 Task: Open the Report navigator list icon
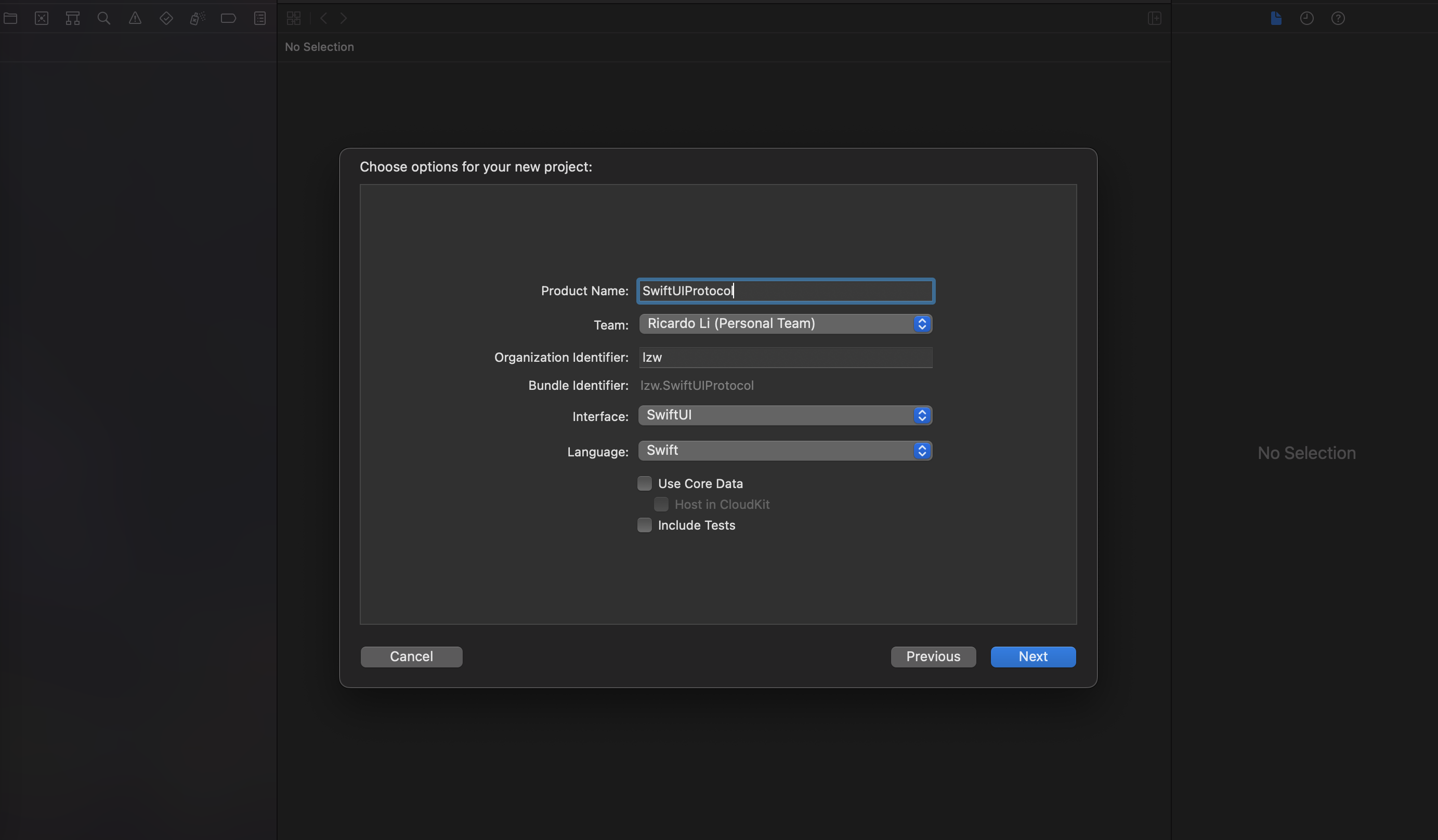pyautogui.click(x=259, y=18)
